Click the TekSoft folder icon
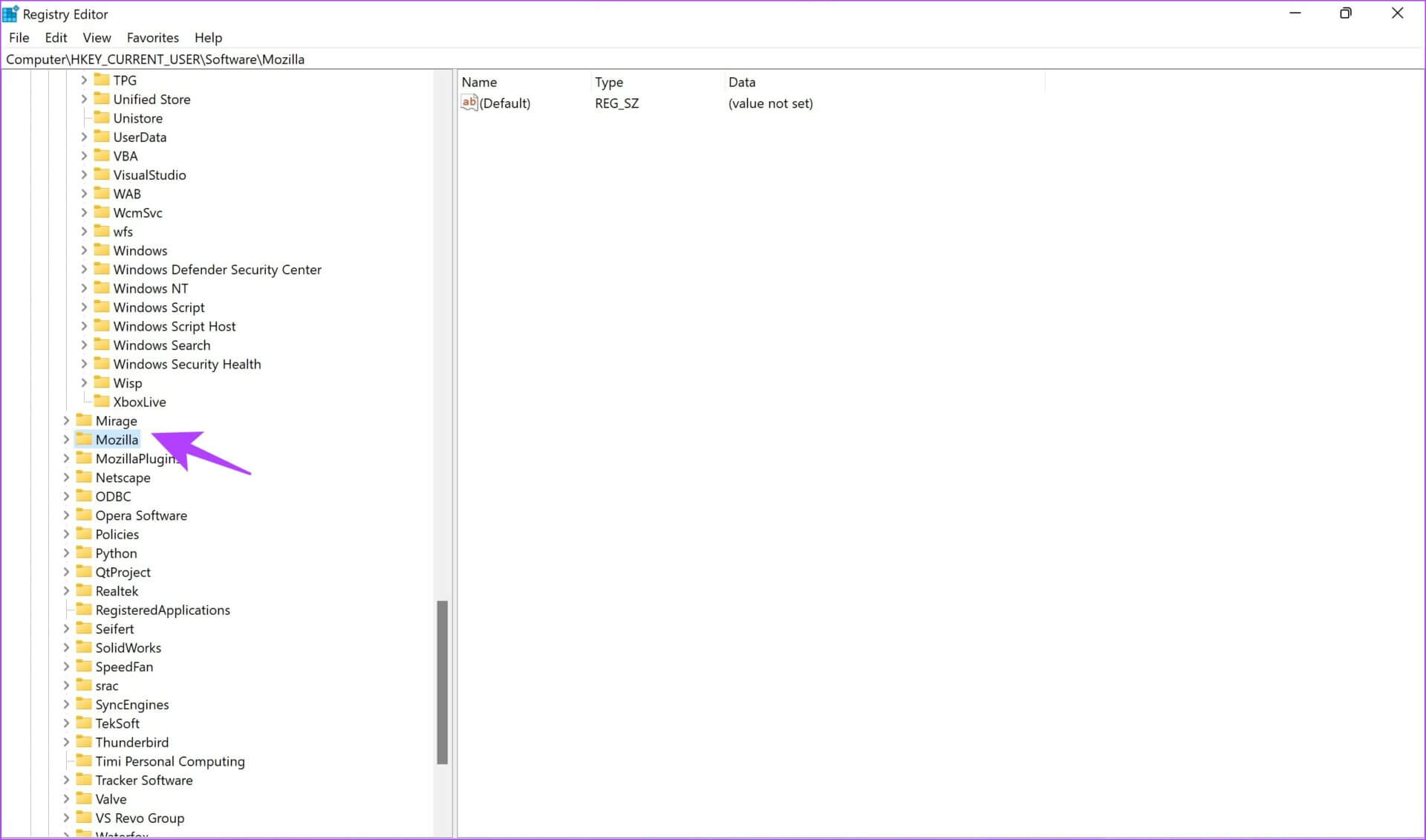Viewport: 1426px width, 840px height. [84, 723]
